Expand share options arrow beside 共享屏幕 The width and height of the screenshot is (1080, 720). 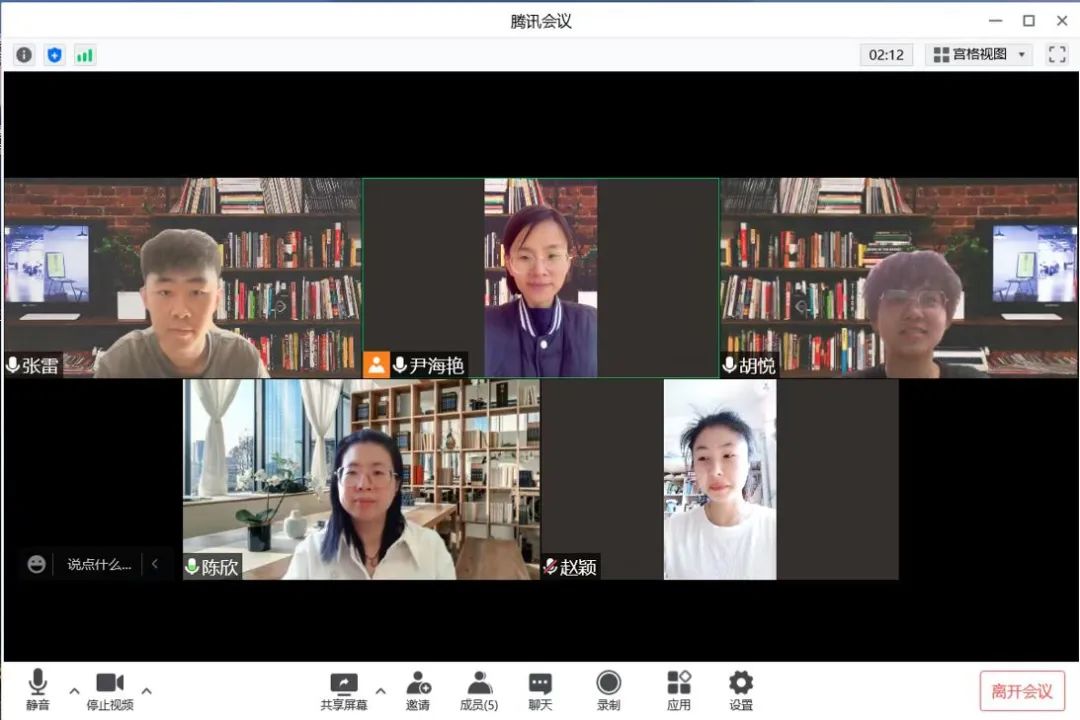380,690
